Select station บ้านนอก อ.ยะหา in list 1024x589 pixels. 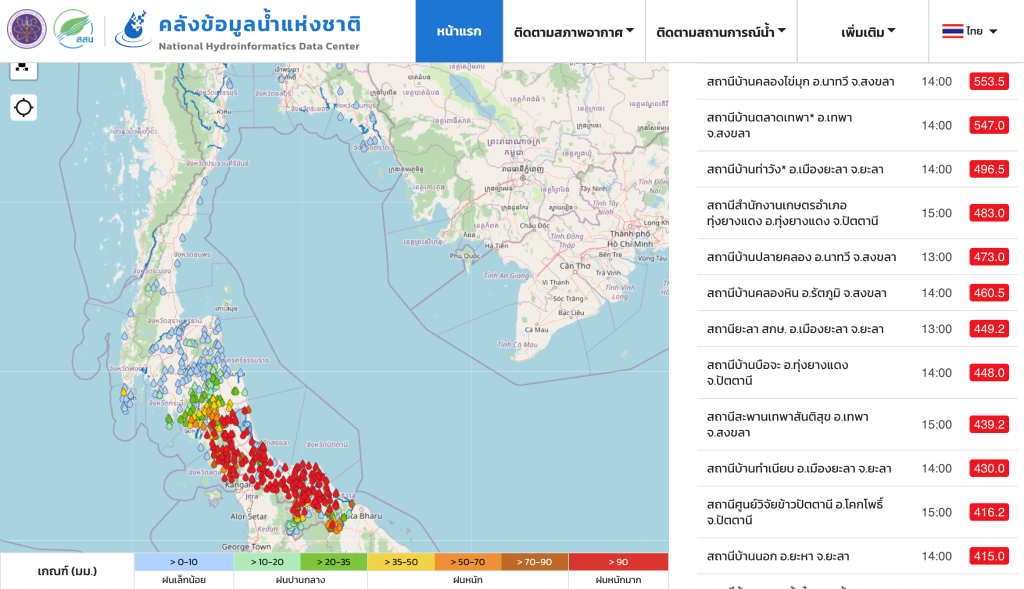click(x=777, y=556)
